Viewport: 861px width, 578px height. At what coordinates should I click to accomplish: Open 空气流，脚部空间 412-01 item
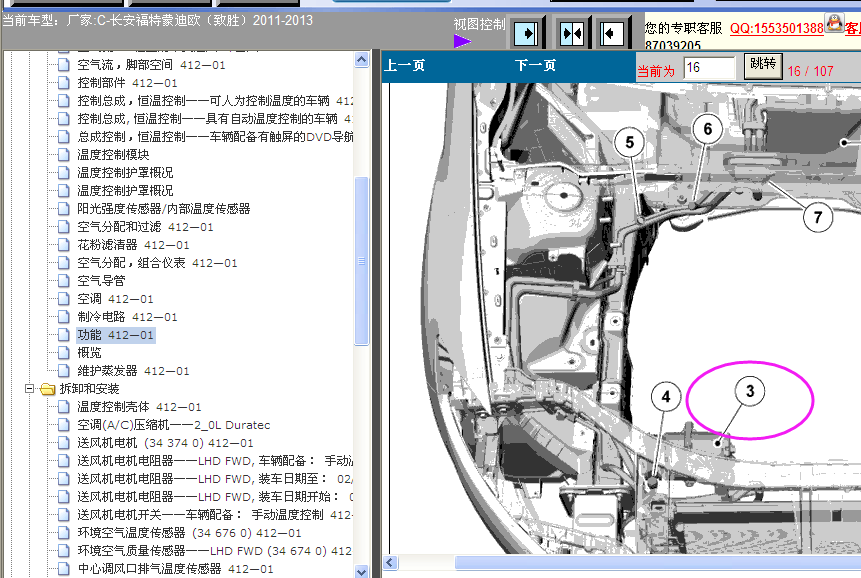151,65
